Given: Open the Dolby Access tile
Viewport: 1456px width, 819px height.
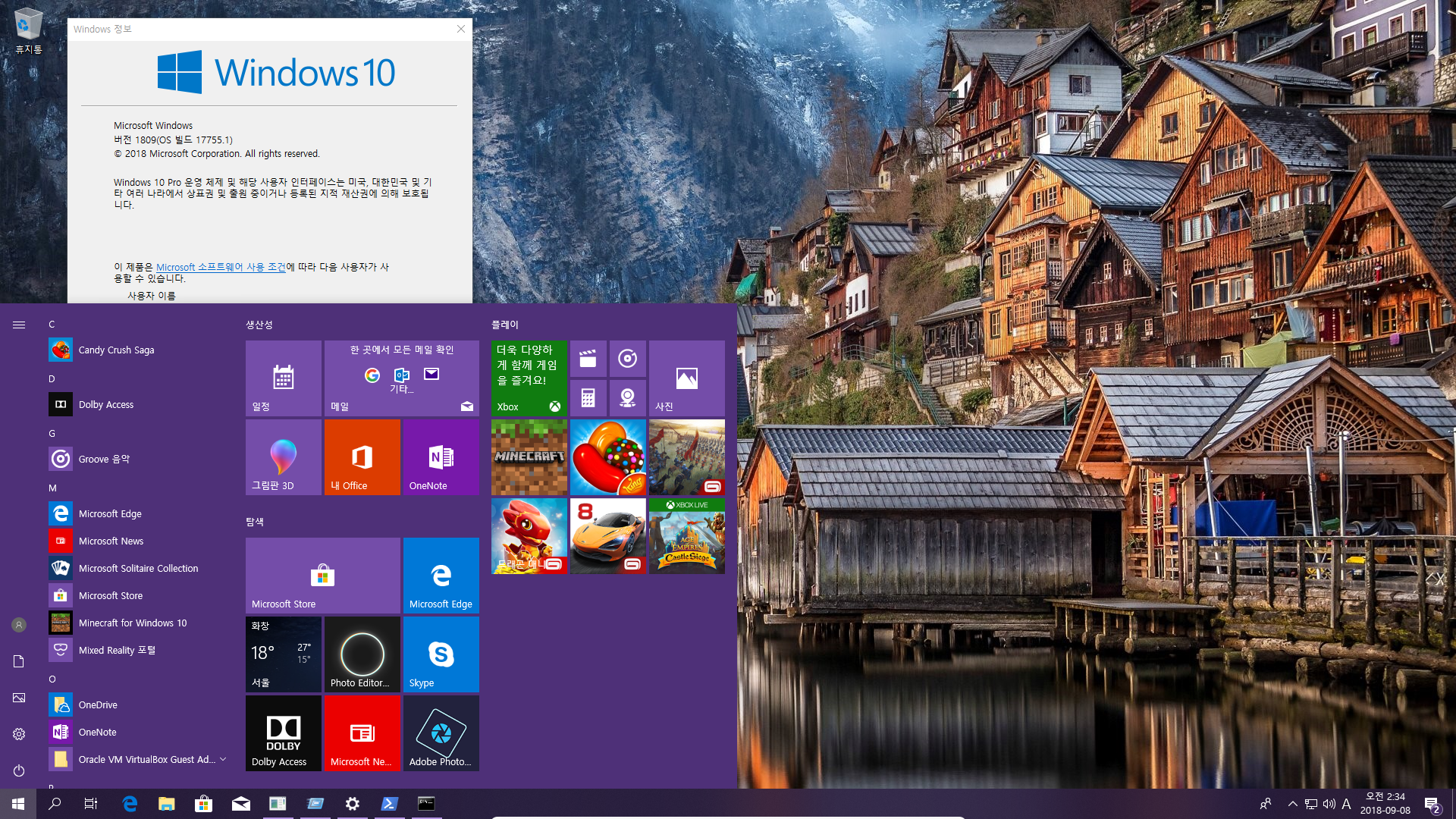Looking at the screenshot, I should click(284, 733).
